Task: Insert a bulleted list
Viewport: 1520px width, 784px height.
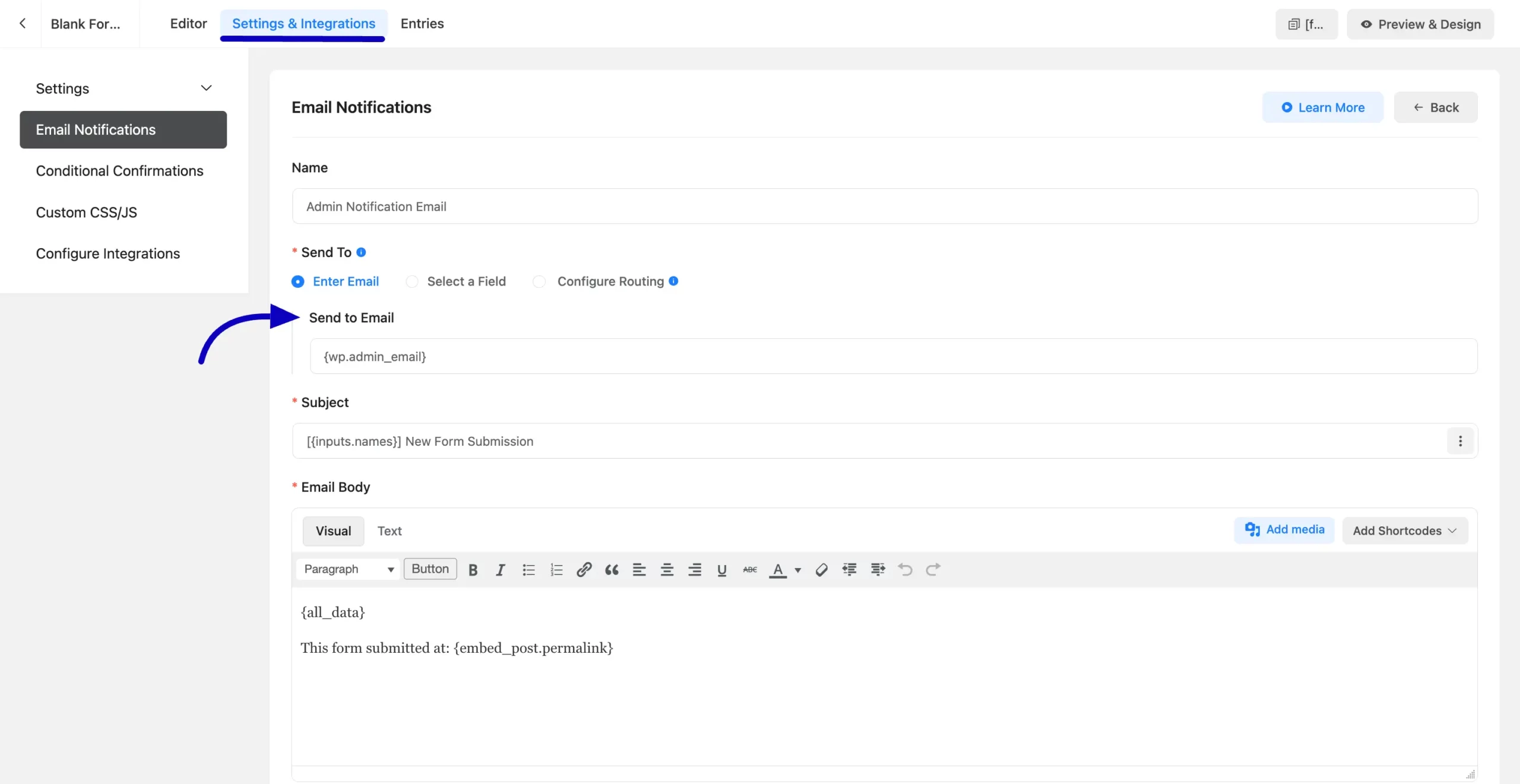Action: pos(528,570)
